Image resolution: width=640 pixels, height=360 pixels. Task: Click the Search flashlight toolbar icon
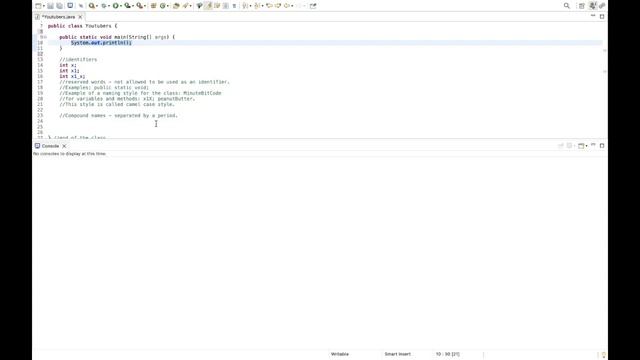pyautogui.click(x=199, y=6)
